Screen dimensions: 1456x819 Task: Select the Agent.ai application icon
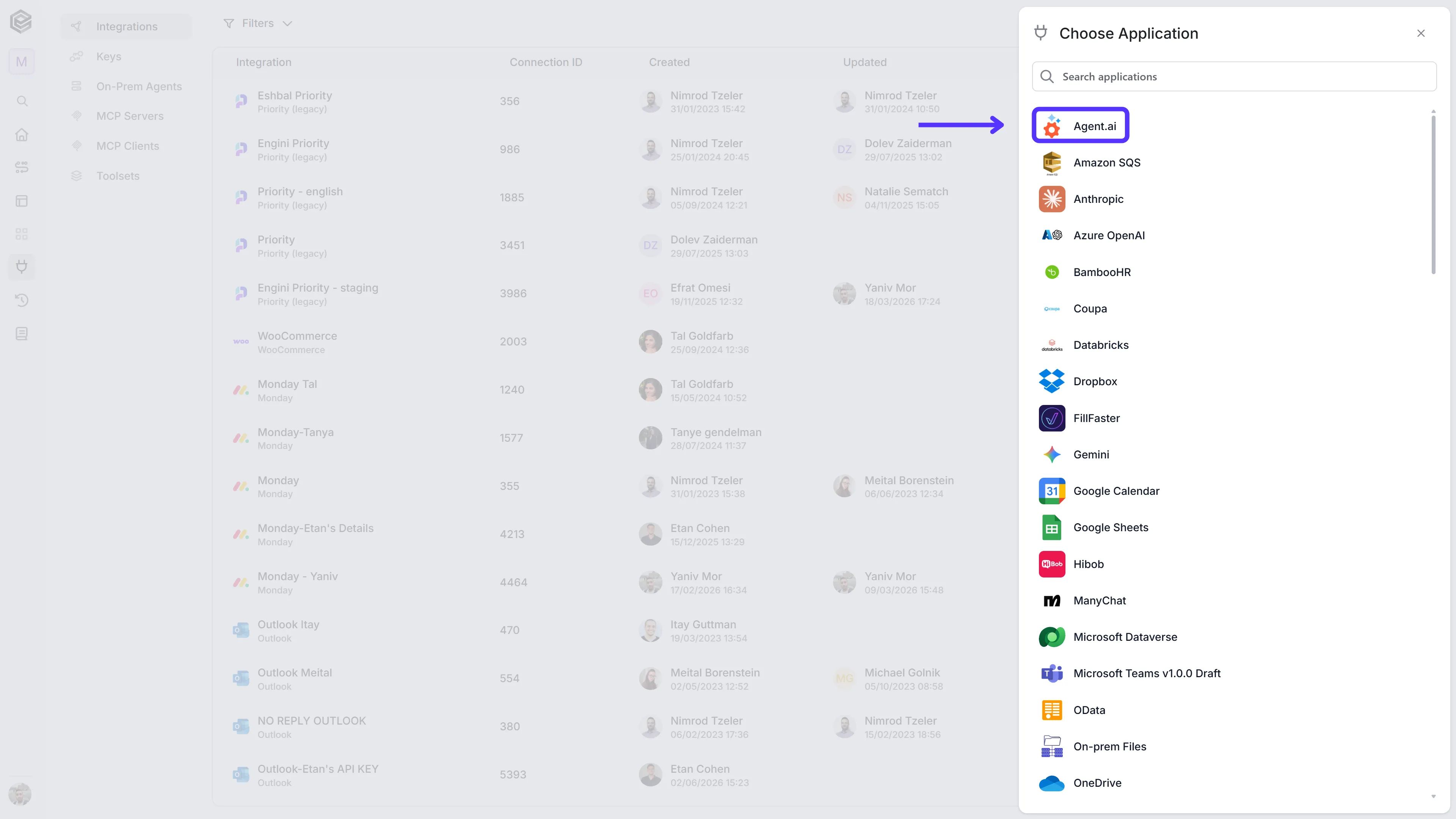(1051, 126)
